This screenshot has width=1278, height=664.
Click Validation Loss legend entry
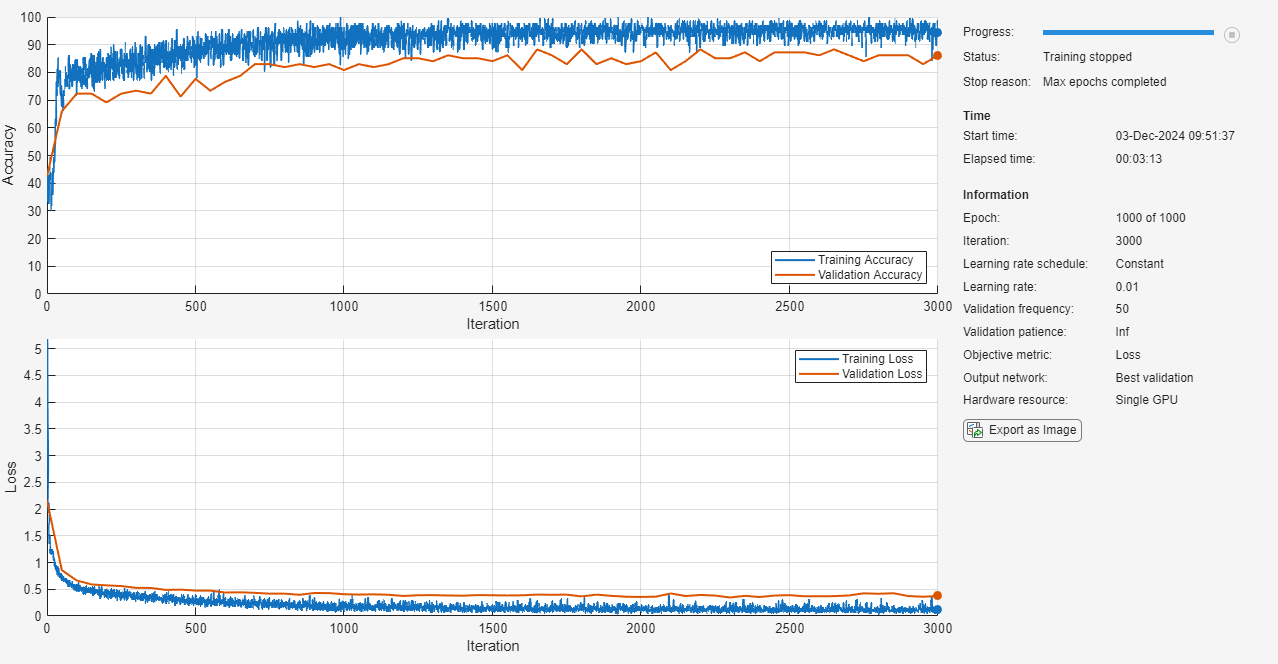[861, 374]
